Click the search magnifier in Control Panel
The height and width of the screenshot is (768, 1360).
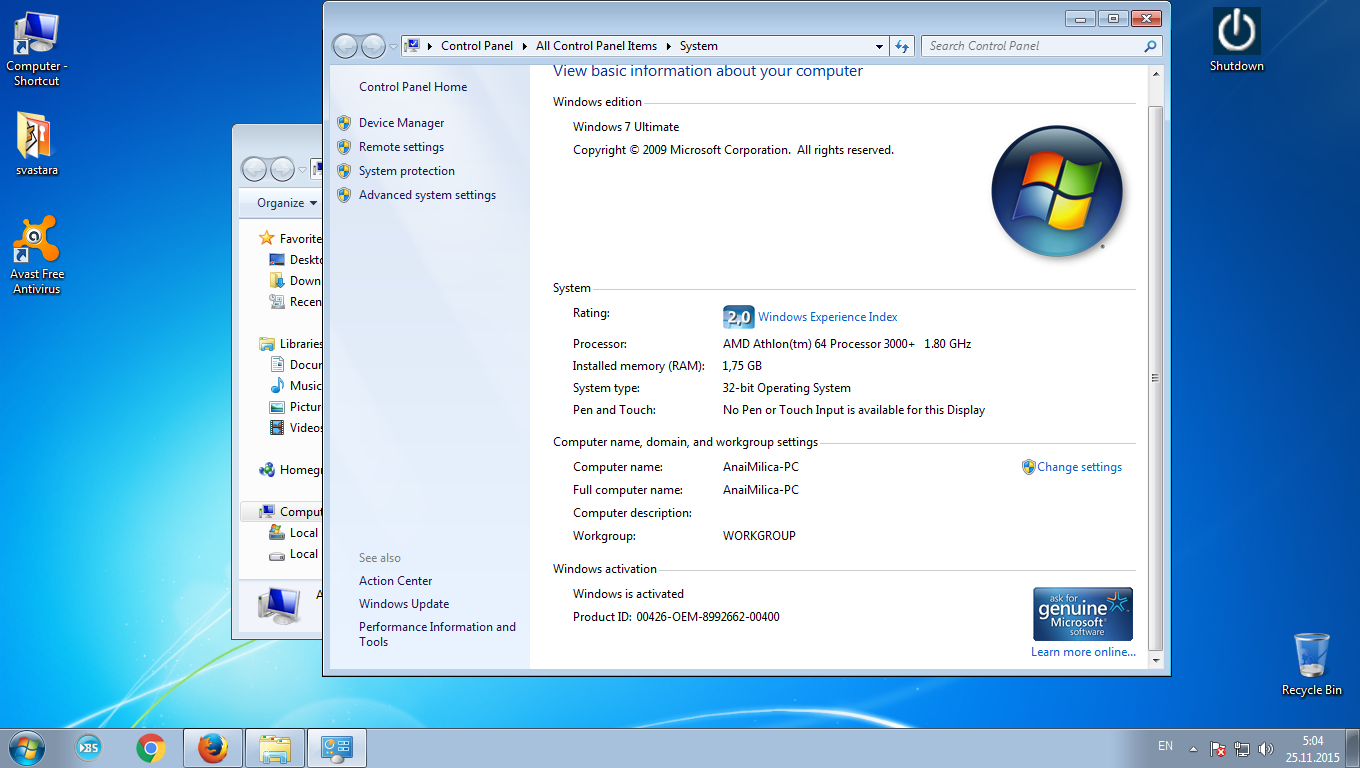pos(1151,46)
